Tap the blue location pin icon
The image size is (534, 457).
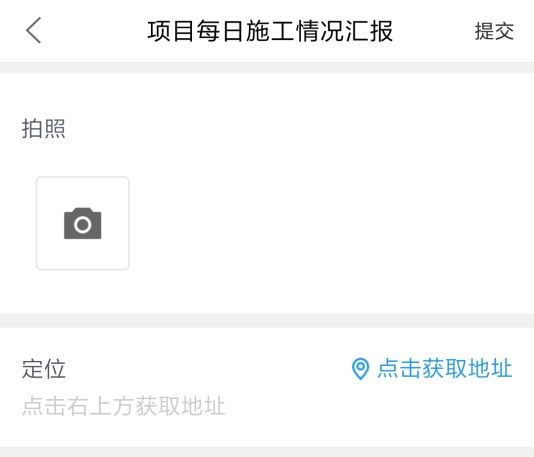click(x=360, y=369)
